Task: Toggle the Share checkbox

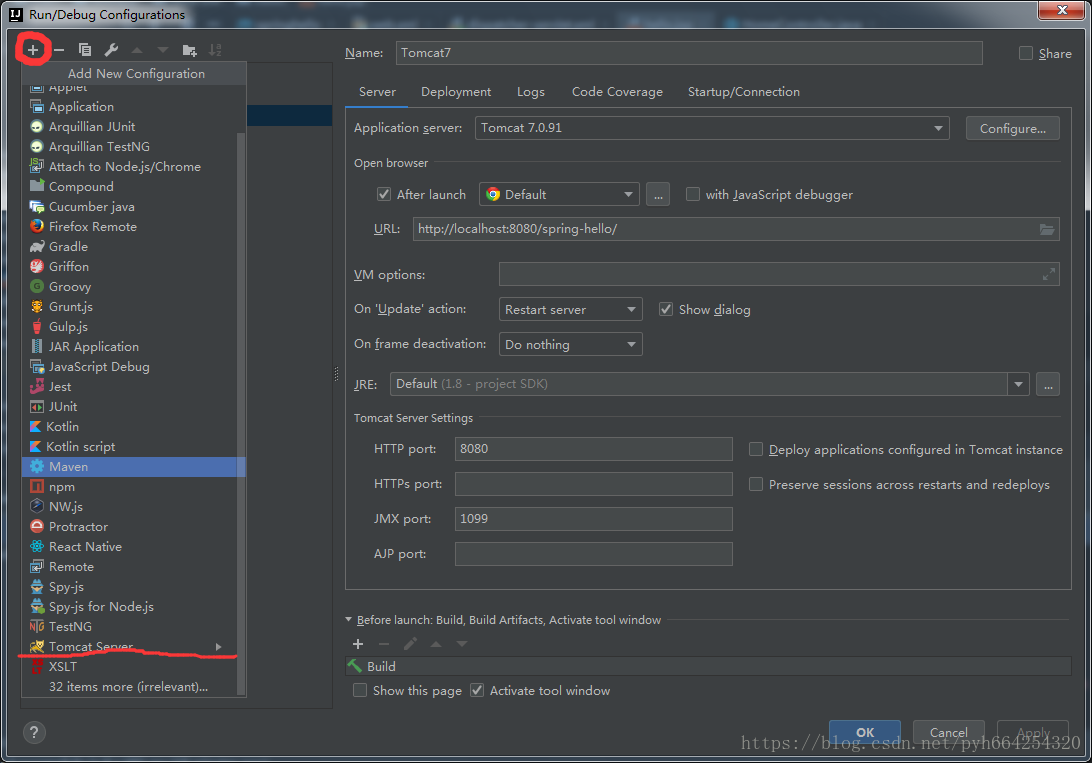Action: (x=1026, y=54)
